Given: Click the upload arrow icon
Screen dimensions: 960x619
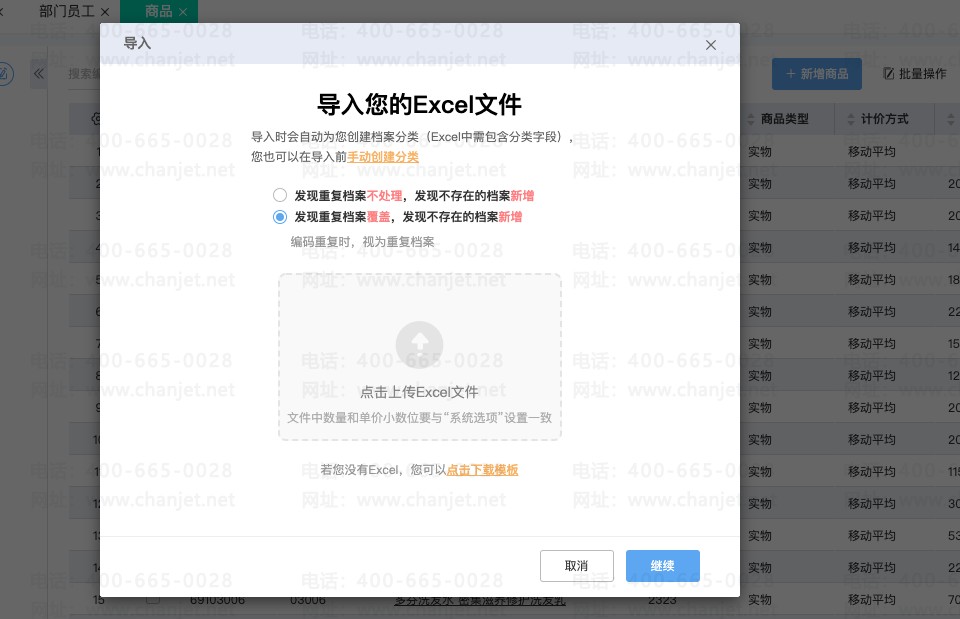Looking at the screenshot, I should pos(419,345).
